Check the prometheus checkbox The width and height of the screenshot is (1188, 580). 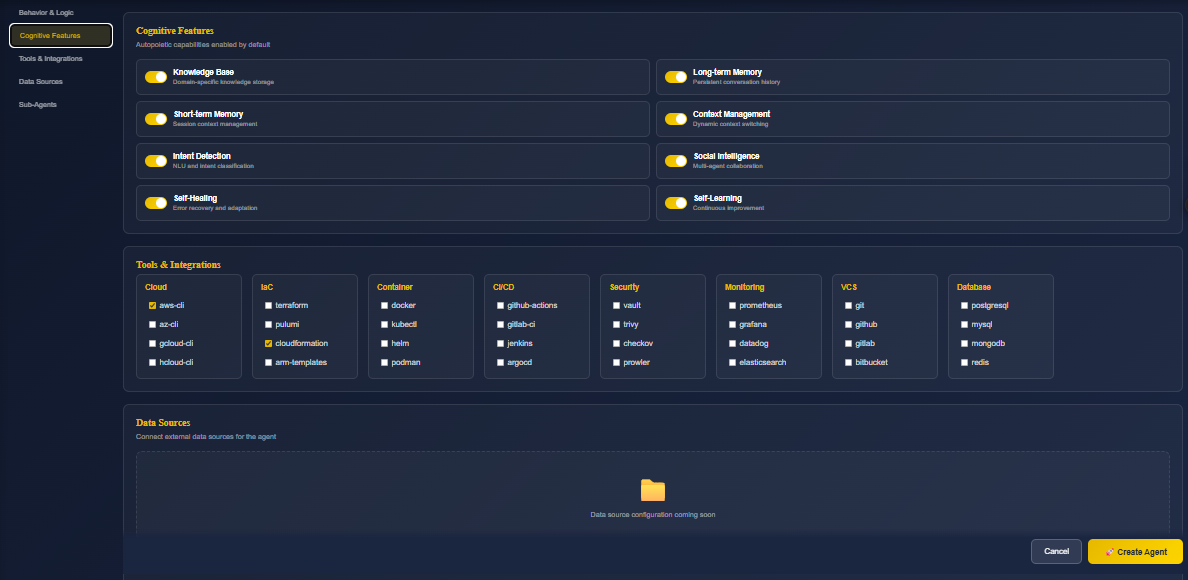tap(732, 306)
